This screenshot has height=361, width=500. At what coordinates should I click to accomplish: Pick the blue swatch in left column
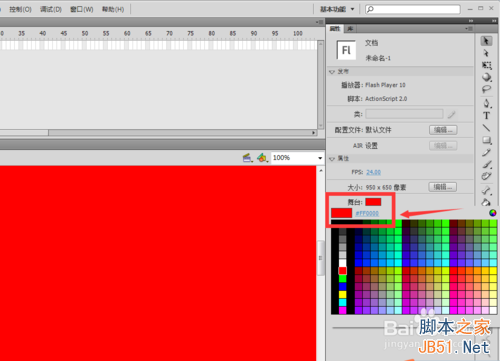[x=343, y=286]
